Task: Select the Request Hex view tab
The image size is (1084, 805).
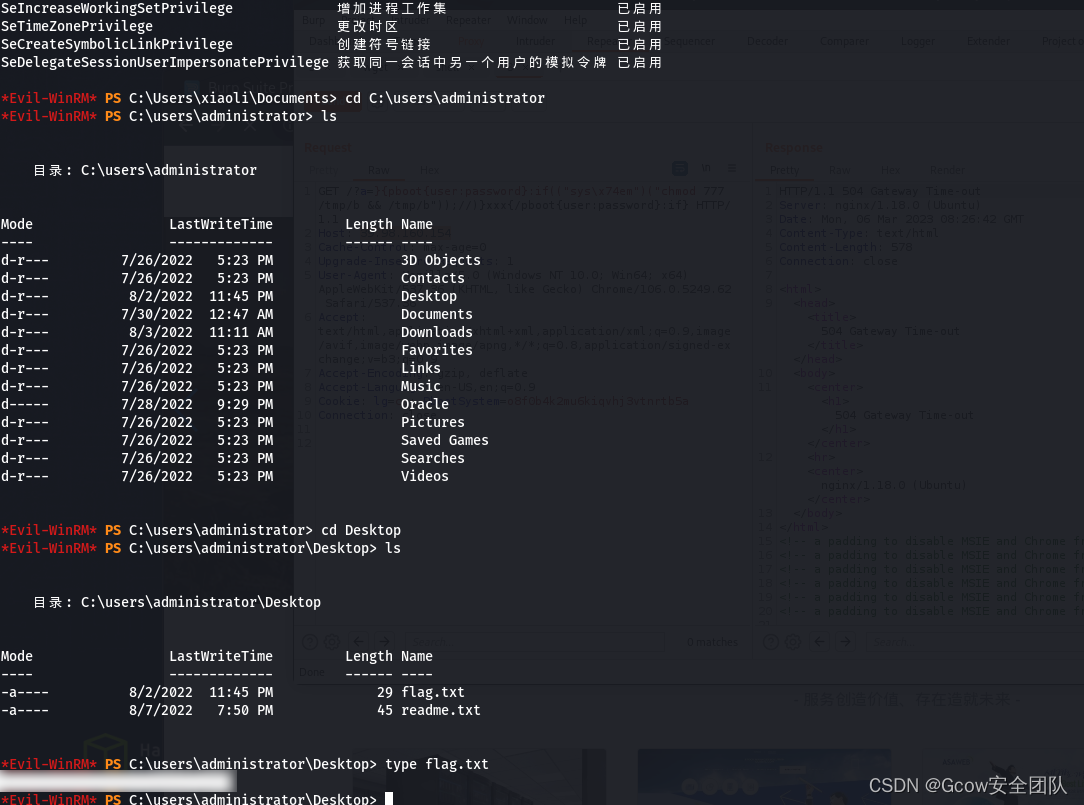Action: pos(429,170)
